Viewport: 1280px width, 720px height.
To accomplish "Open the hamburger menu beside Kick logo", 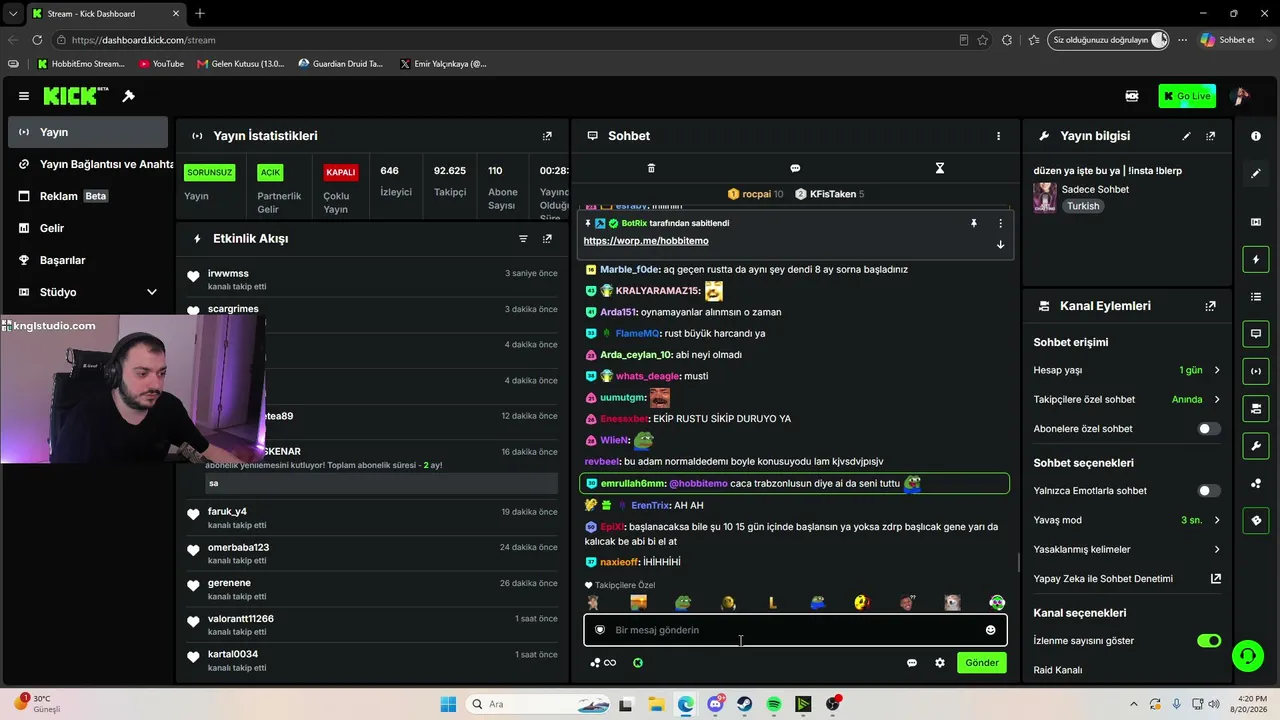I will (23, 96).
